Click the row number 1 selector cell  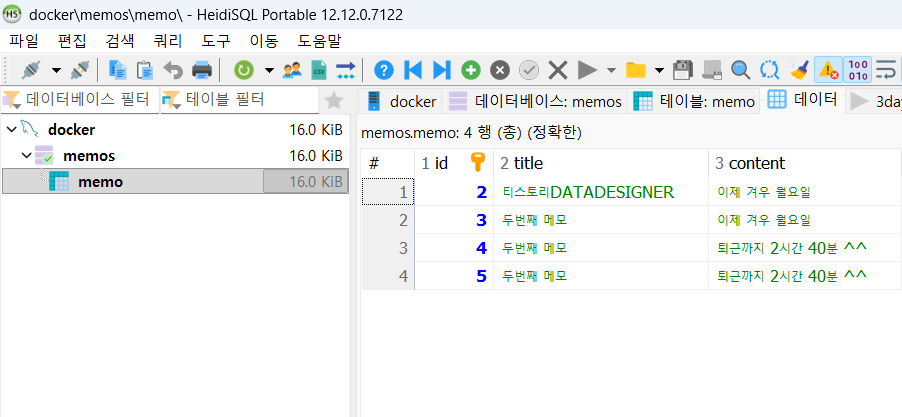[388, 192]
